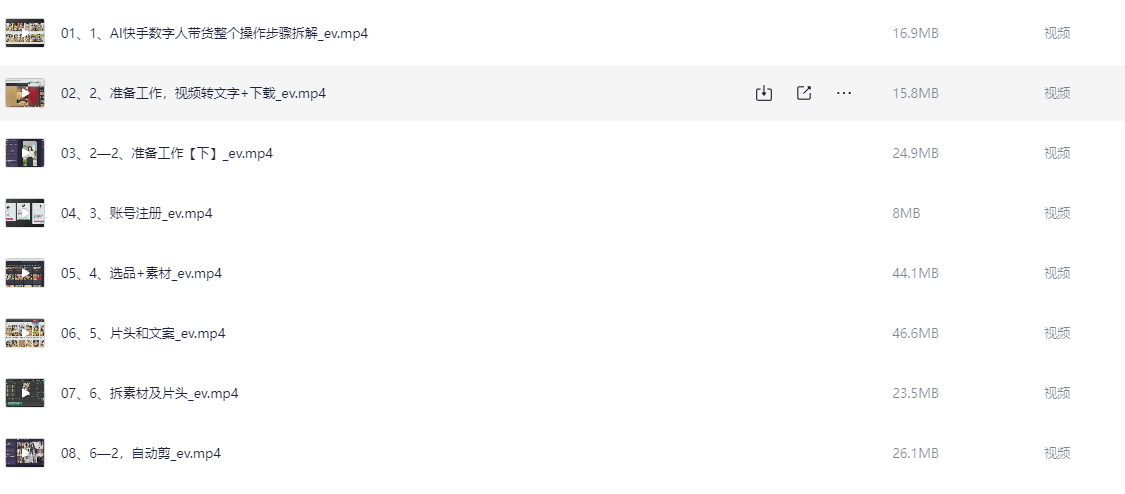Open thumbnail of 04 账号注册 video
Screen dimensions: 1125x494
tap(25, 213)
